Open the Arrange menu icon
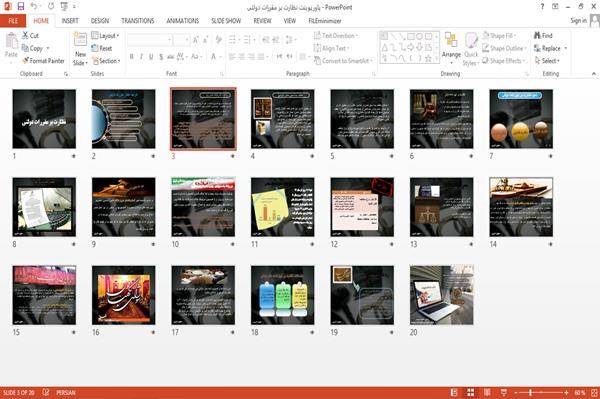600x399 pixels. tap(451, 41)
